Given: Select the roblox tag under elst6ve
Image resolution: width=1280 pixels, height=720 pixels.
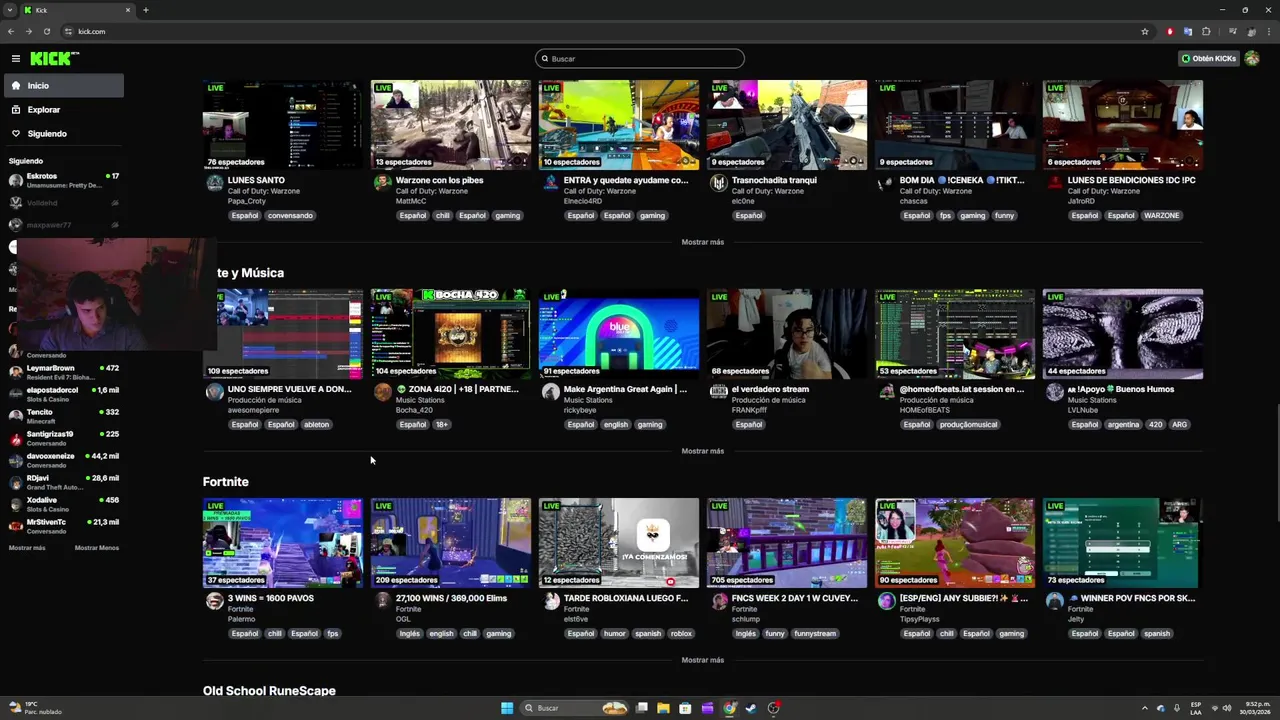Looking at the screenshot, I should pyautogui.click(x=681, y=634).
